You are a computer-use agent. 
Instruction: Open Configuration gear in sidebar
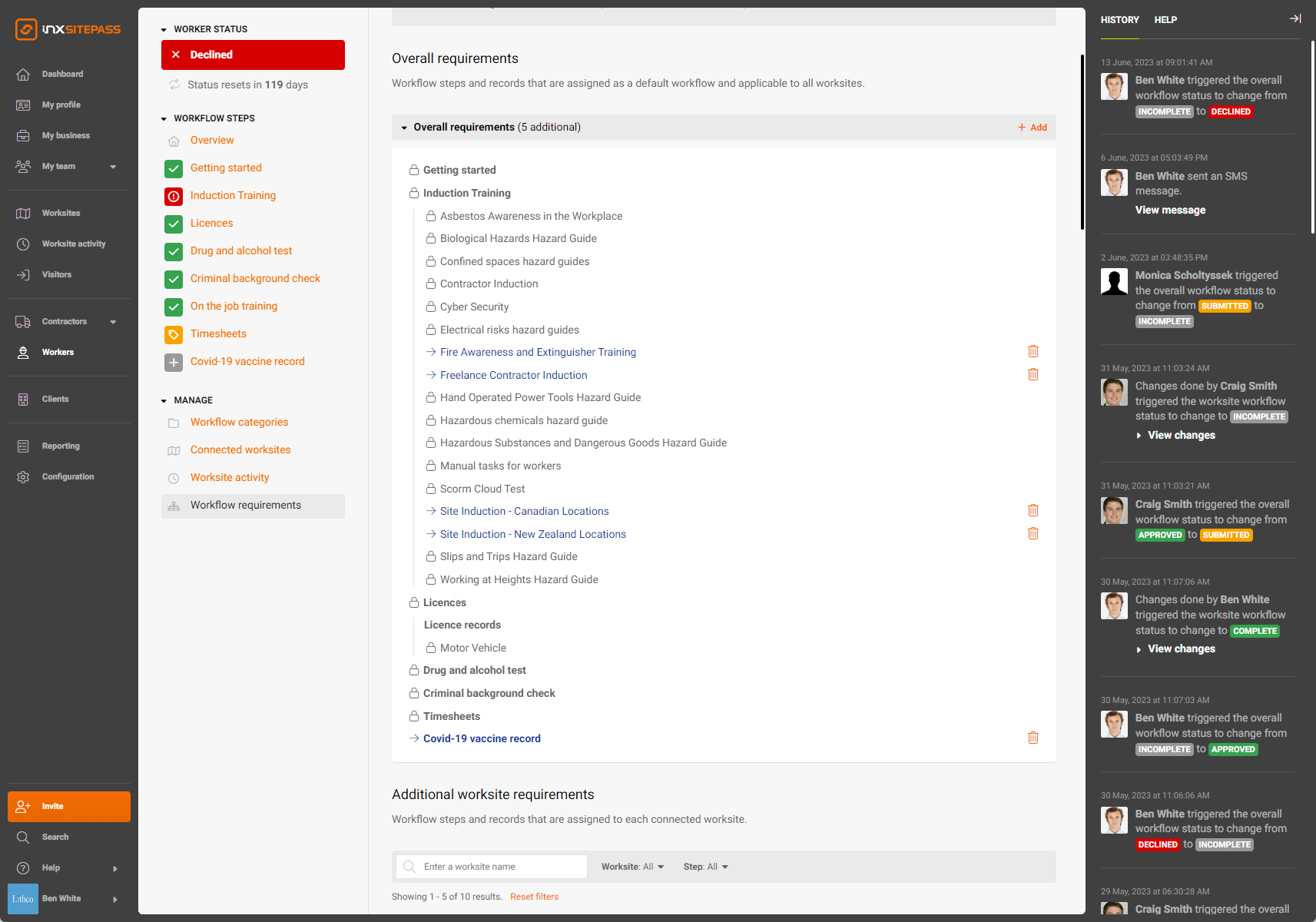[24, 477]
